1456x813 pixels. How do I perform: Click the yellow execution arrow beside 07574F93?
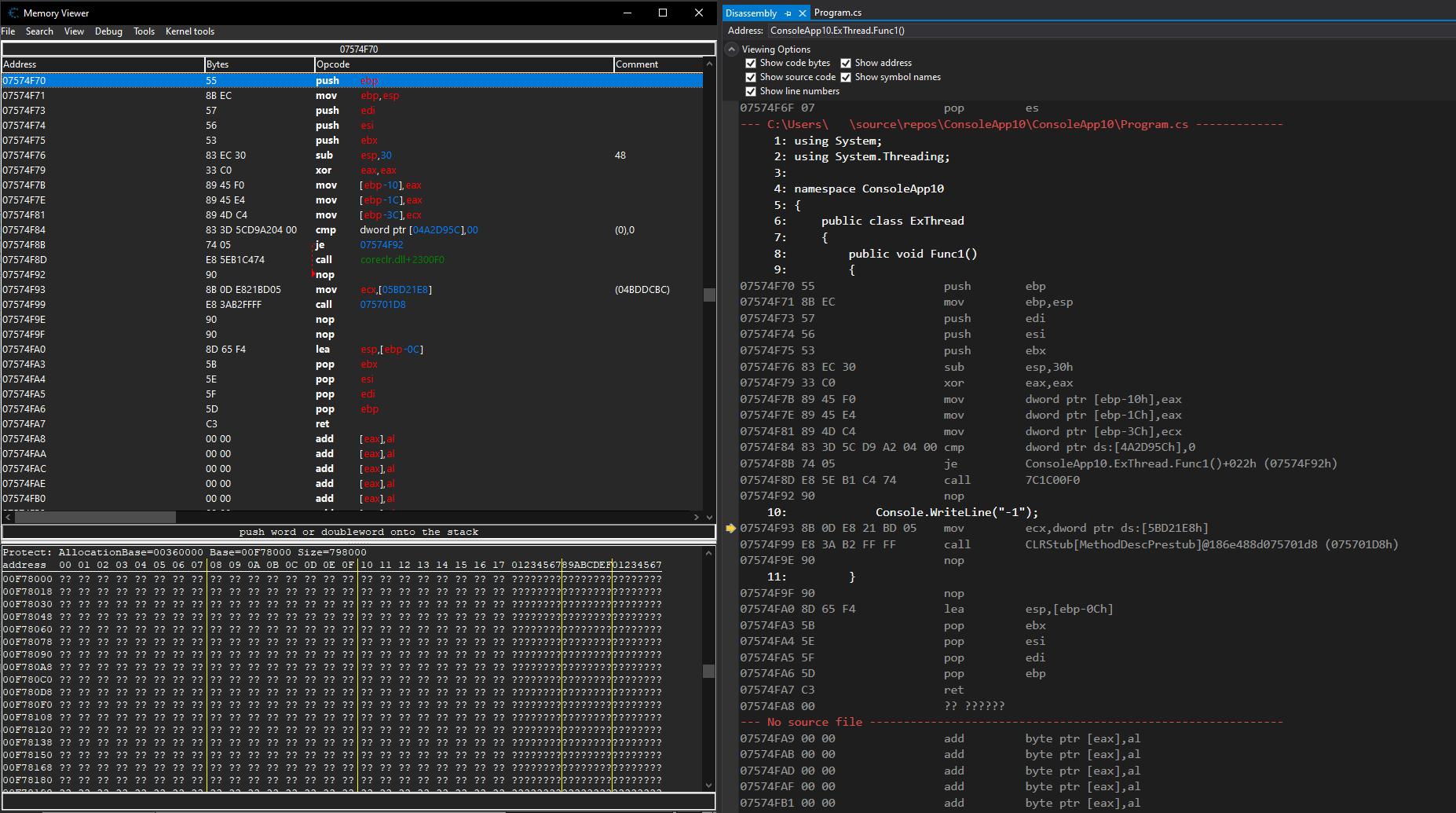[731, 529]
